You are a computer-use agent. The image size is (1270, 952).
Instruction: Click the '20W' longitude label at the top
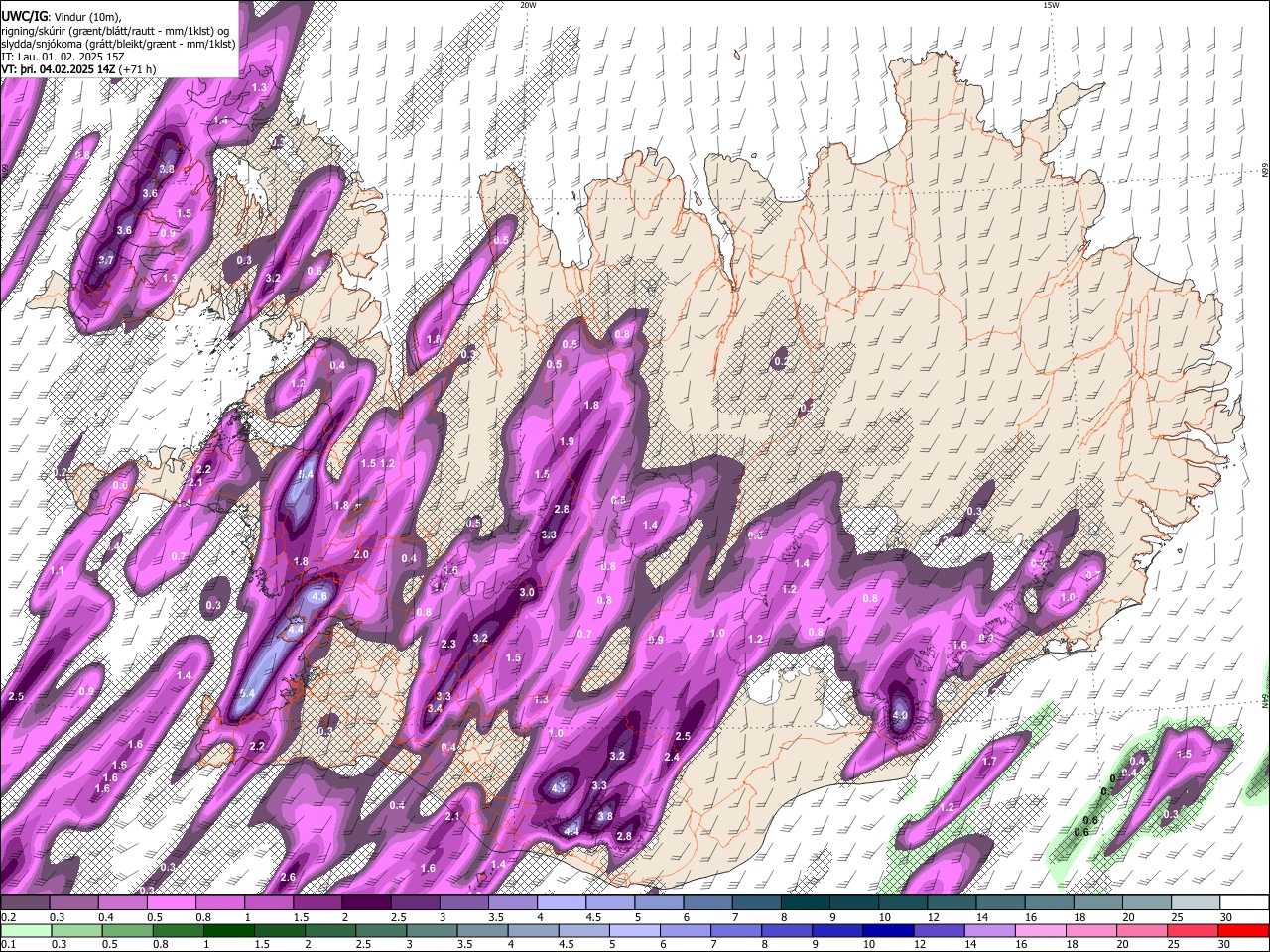coord(528,5)
